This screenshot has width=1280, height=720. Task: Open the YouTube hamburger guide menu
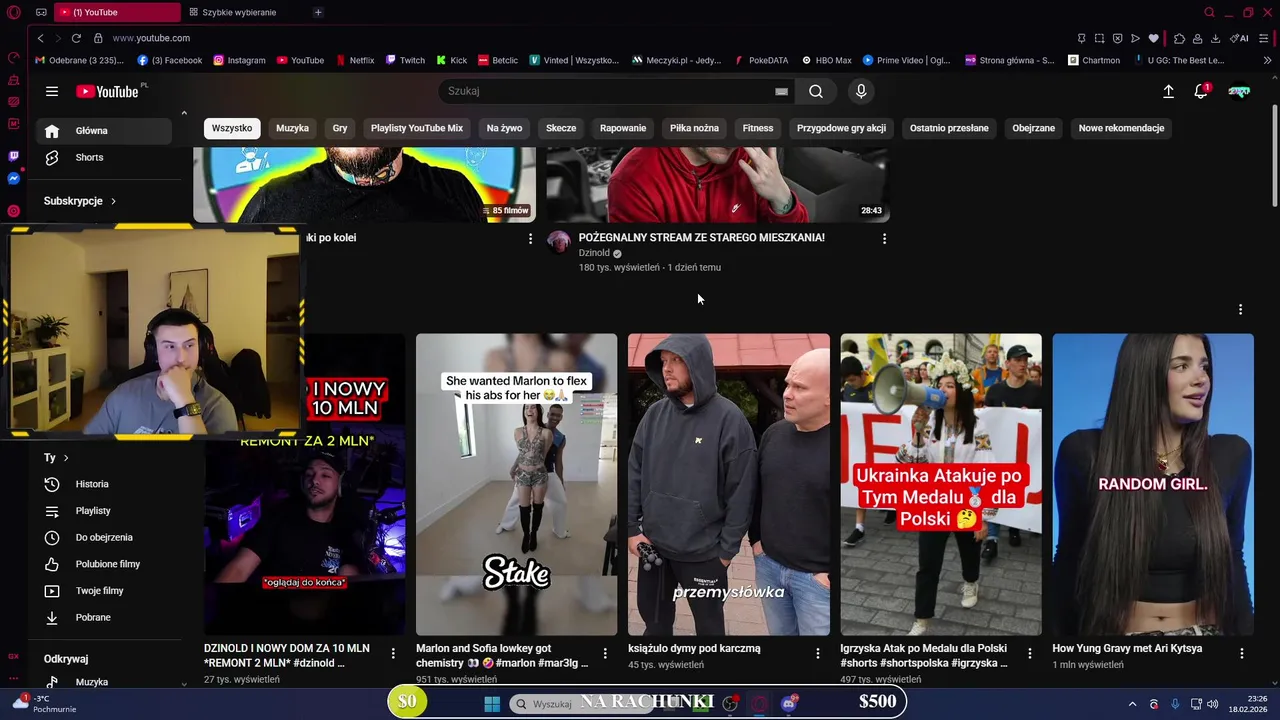click(x=52, y=91)
